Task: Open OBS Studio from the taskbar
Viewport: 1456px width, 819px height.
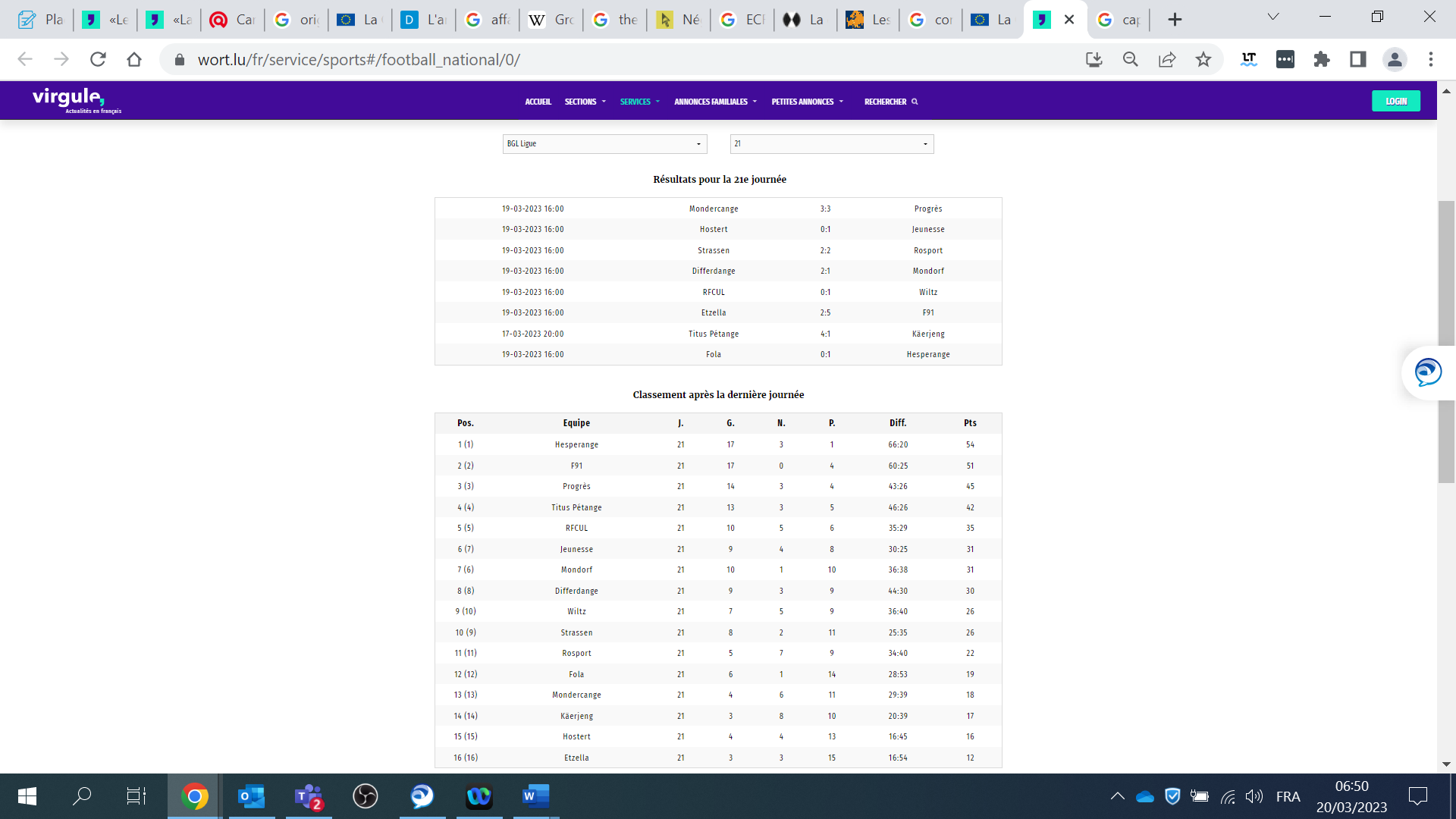Action: (366, 796)
